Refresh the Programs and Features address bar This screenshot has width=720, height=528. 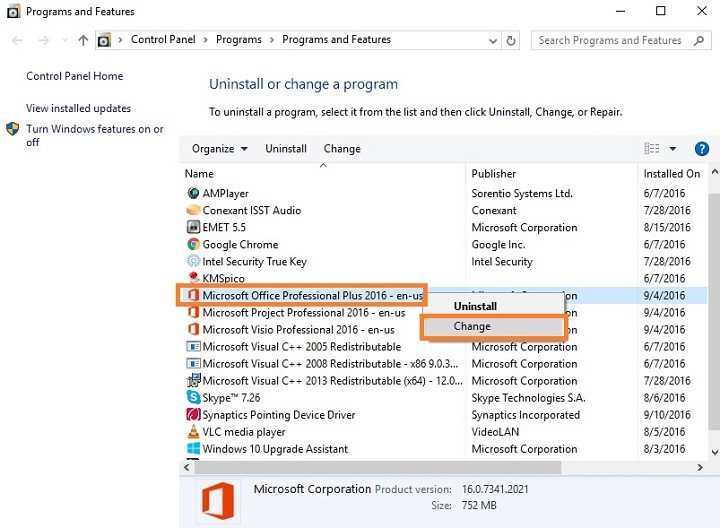tap(511, 40)
